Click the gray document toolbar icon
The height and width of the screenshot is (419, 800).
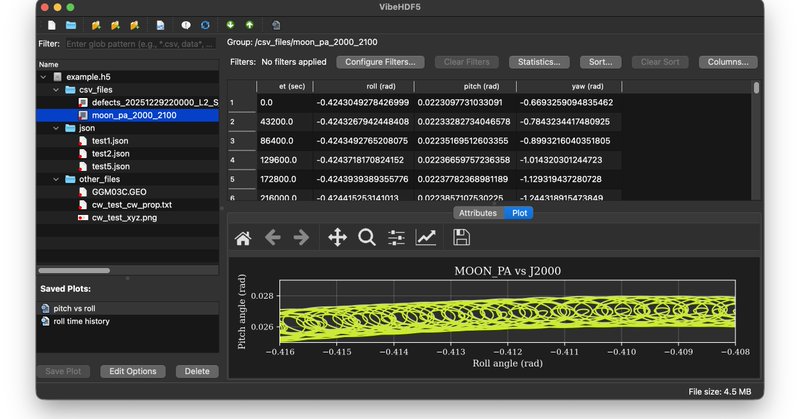coord(276,25)
